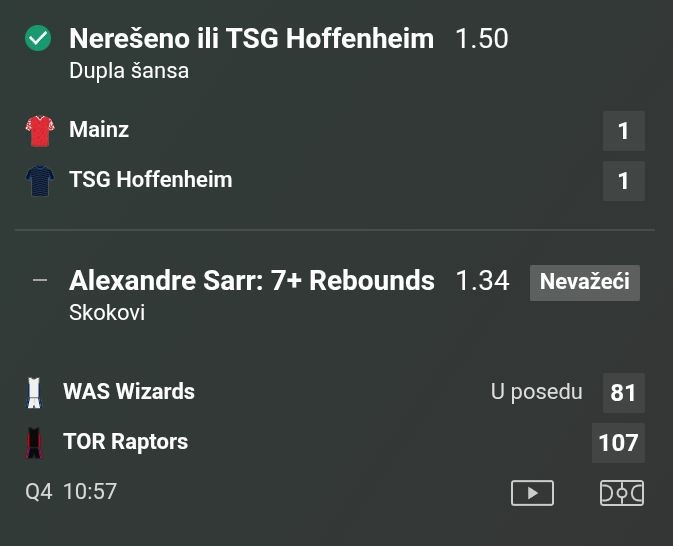673x546 pixels.
Task: Open Alexandre Sarr: 7+ Rebounds selection
Action: (251, 281)
